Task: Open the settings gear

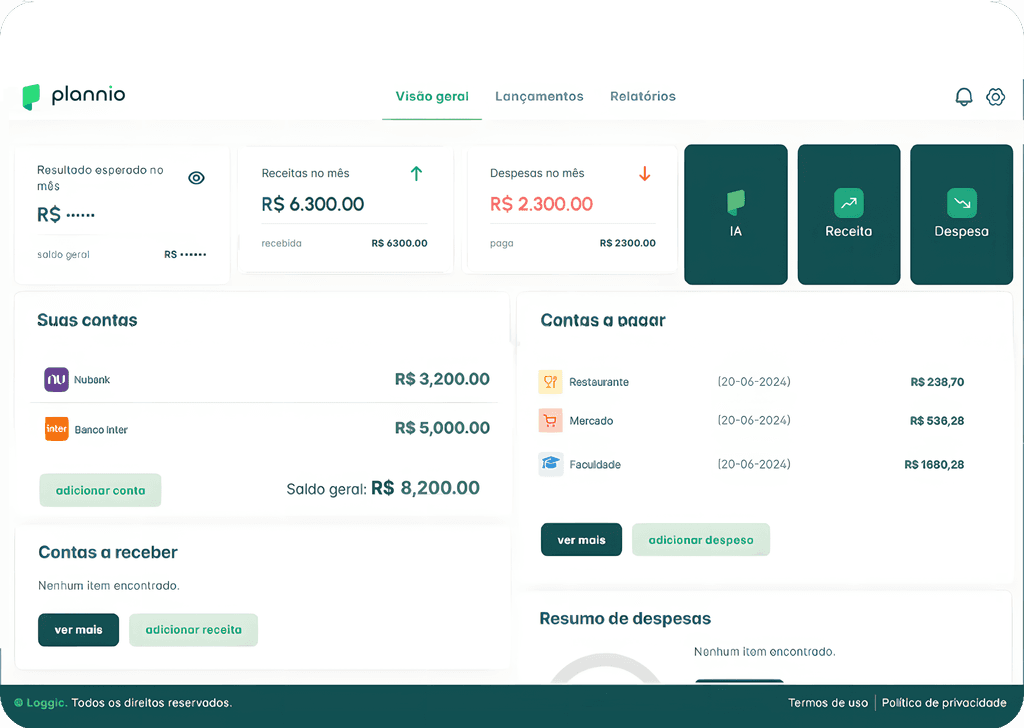Action: point(995,96)
